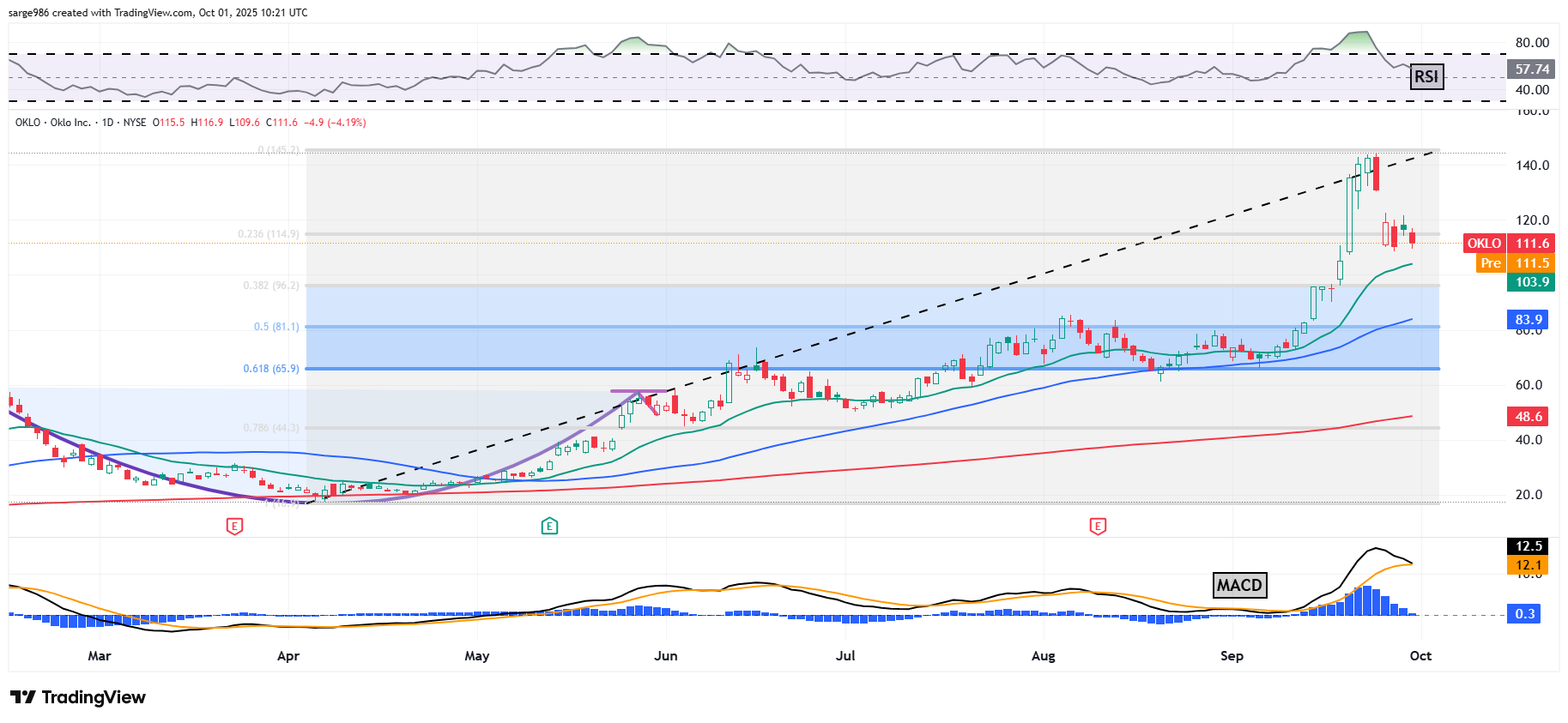Click the red 48.6 moving average tag

(x=1528, y=417)
